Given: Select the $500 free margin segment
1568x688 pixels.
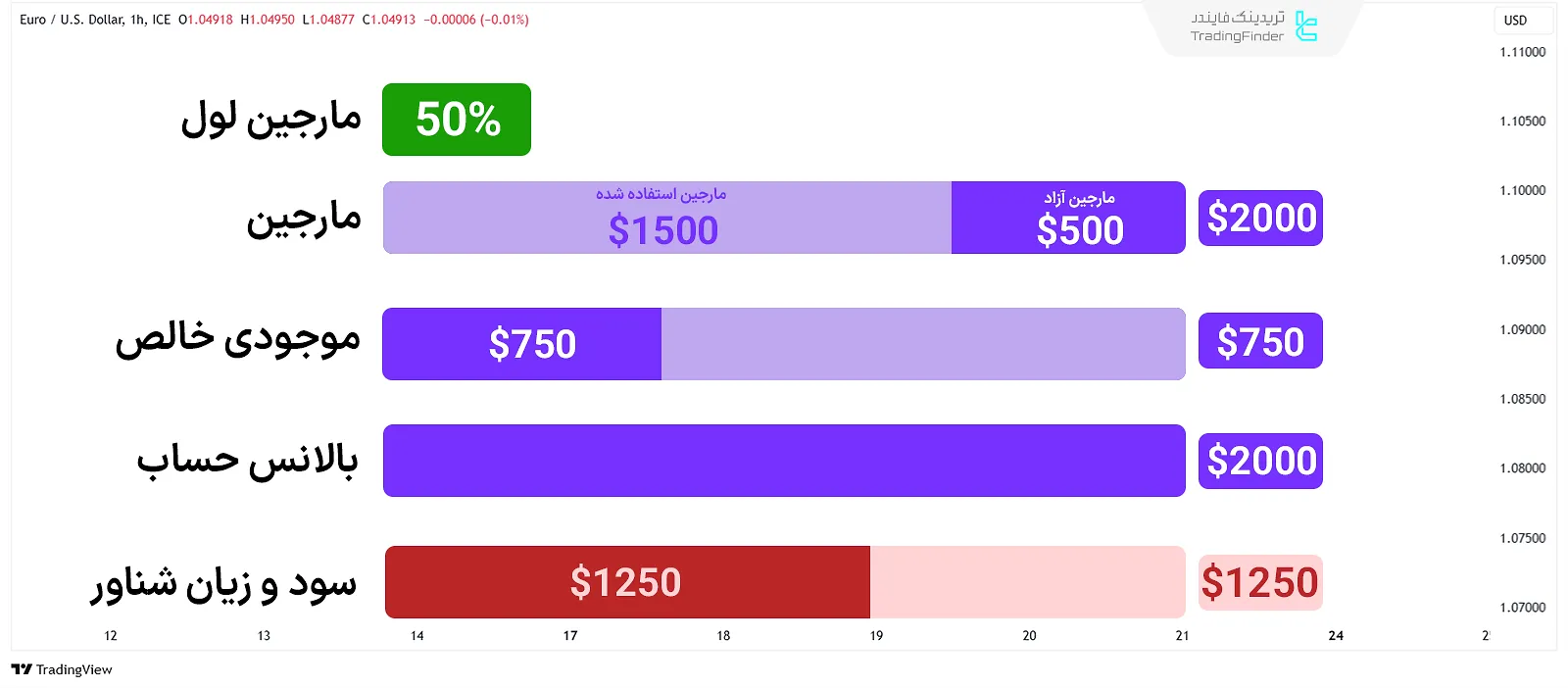Looking at the screenshot, I should point(1068,218).
